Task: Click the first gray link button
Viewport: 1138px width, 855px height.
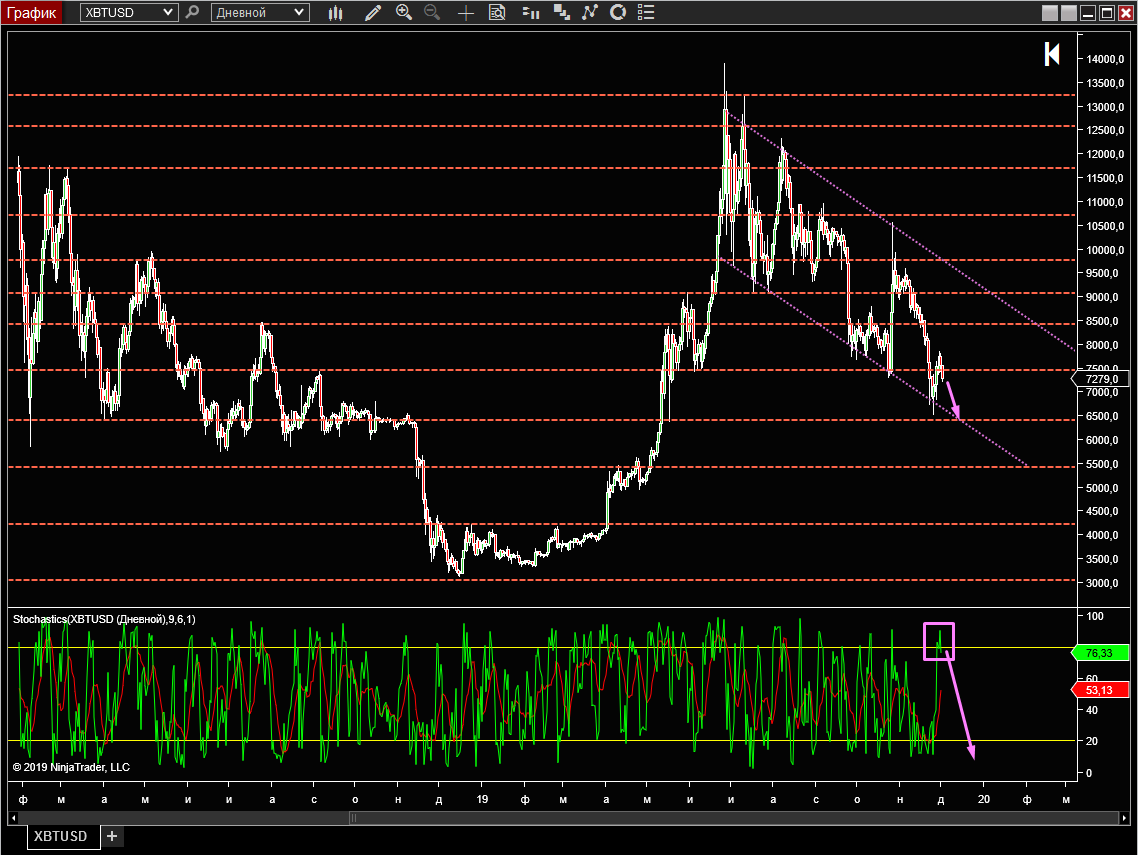Action: pos(1049,13)
